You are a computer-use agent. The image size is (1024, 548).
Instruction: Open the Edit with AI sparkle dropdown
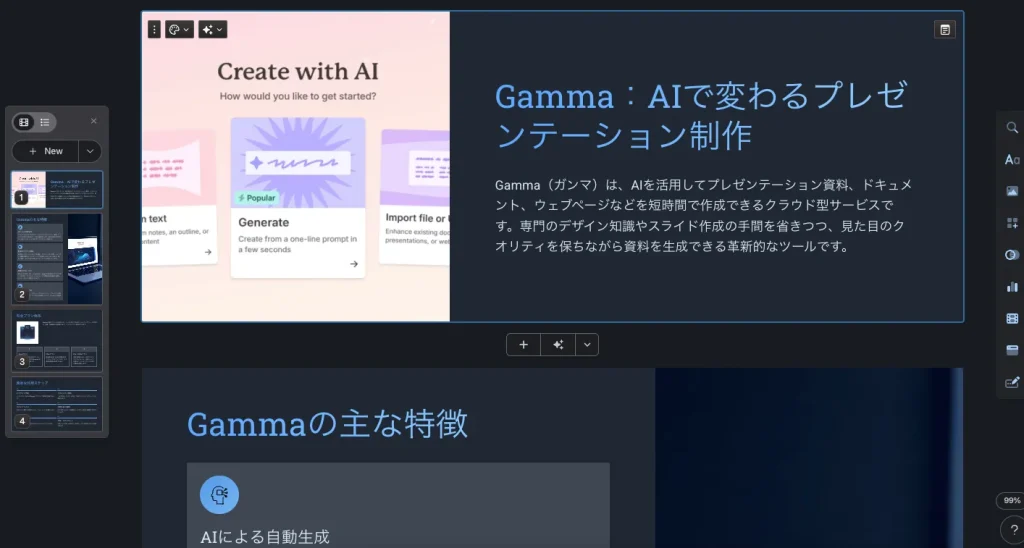pyautogui.click(x=213, y=29)
